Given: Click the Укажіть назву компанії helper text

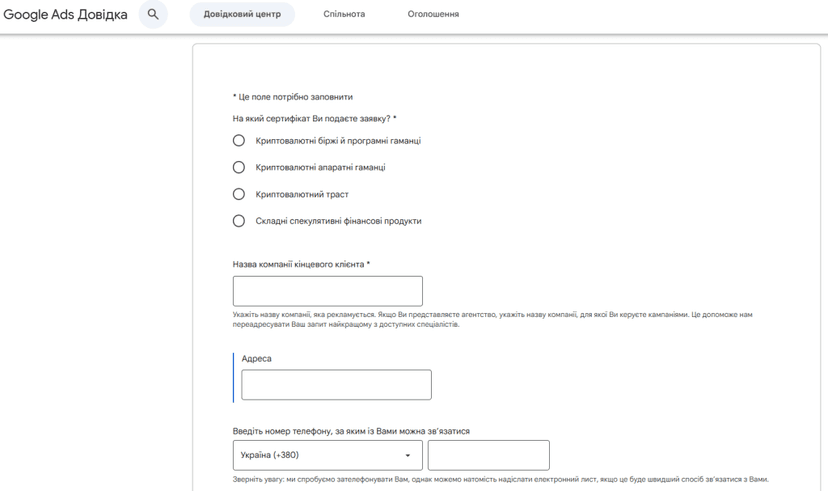Looking at the screenshot, I should 492,319.
